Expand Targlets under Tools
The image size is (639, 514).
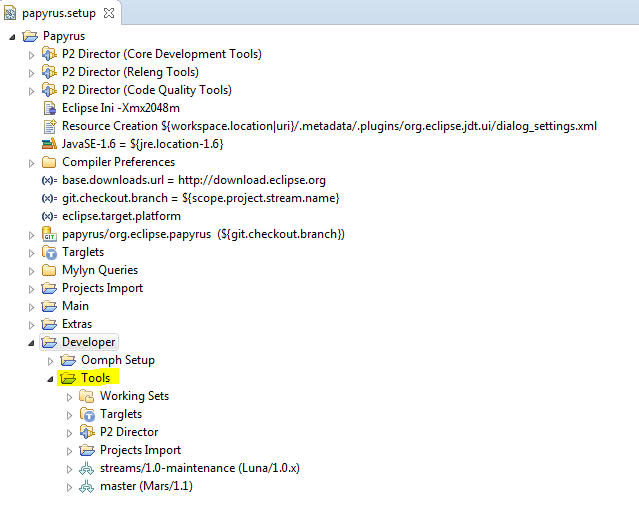click(x=70, y=415)
